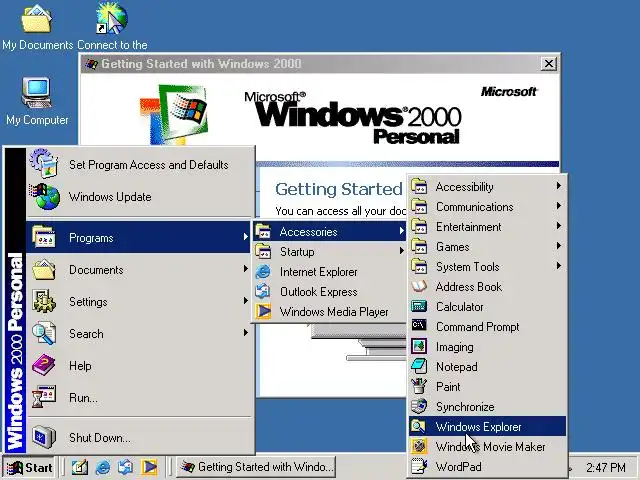Click the Accessories folder icon in Programs
The width and height of the screenshot is (640, 480).
point(263,231)
